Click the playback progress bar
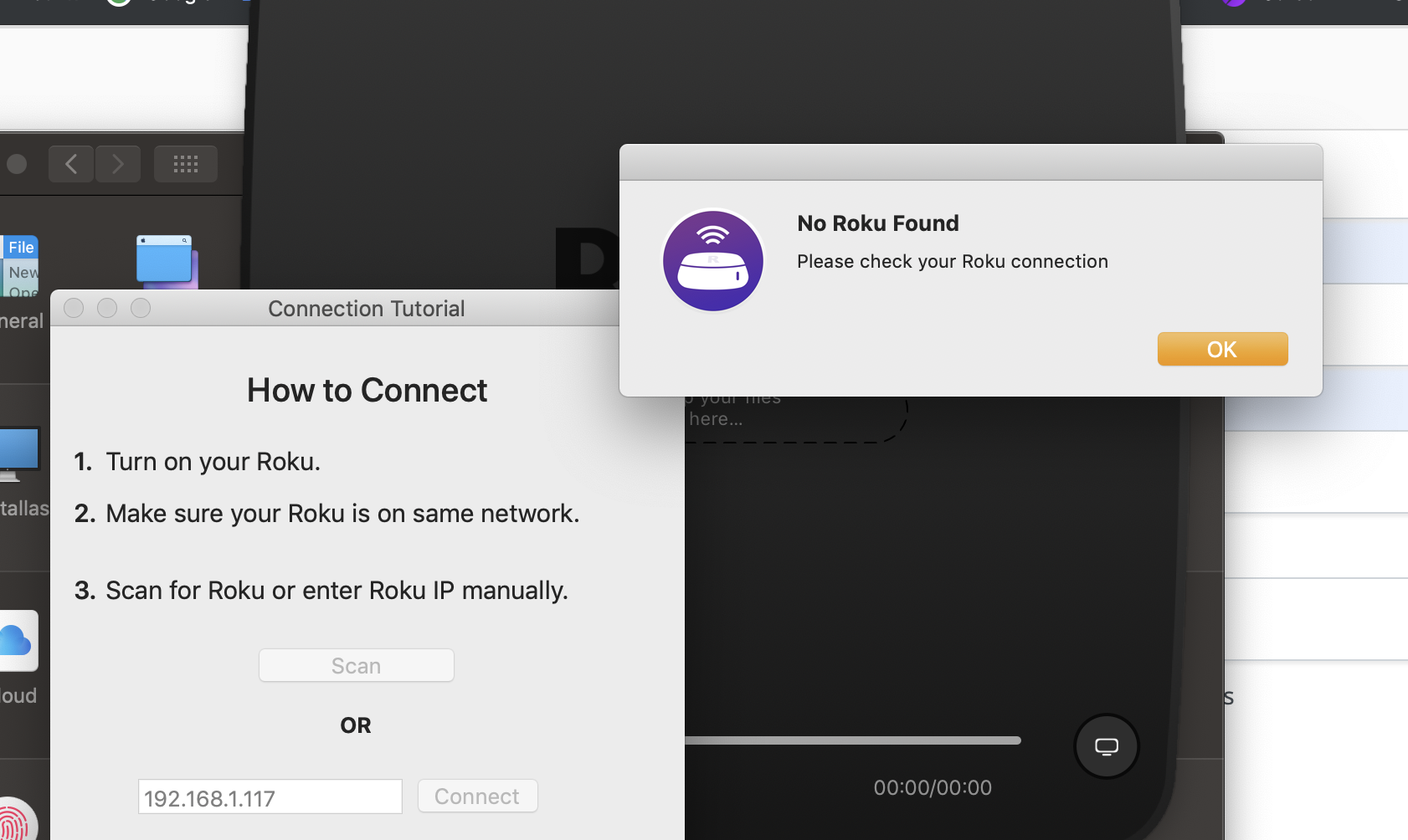This screenshot has height=840, width=1408. [x=853, y=740]
